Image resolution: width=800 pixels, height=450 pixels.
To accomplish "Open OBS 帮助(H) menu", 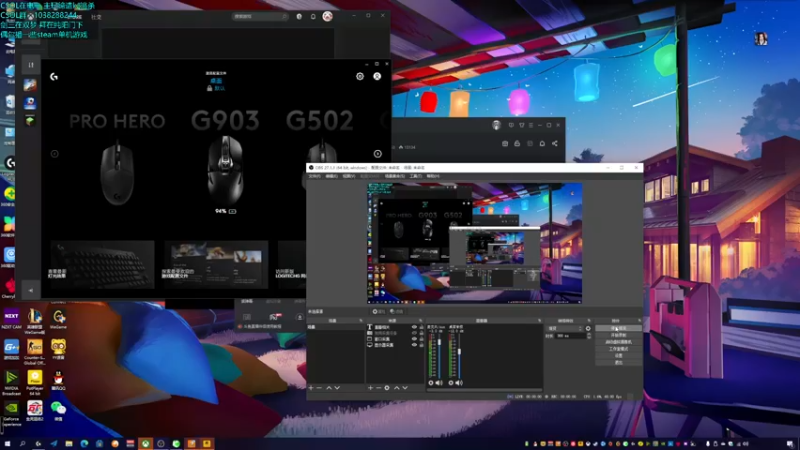I will (x=433, y=176).
